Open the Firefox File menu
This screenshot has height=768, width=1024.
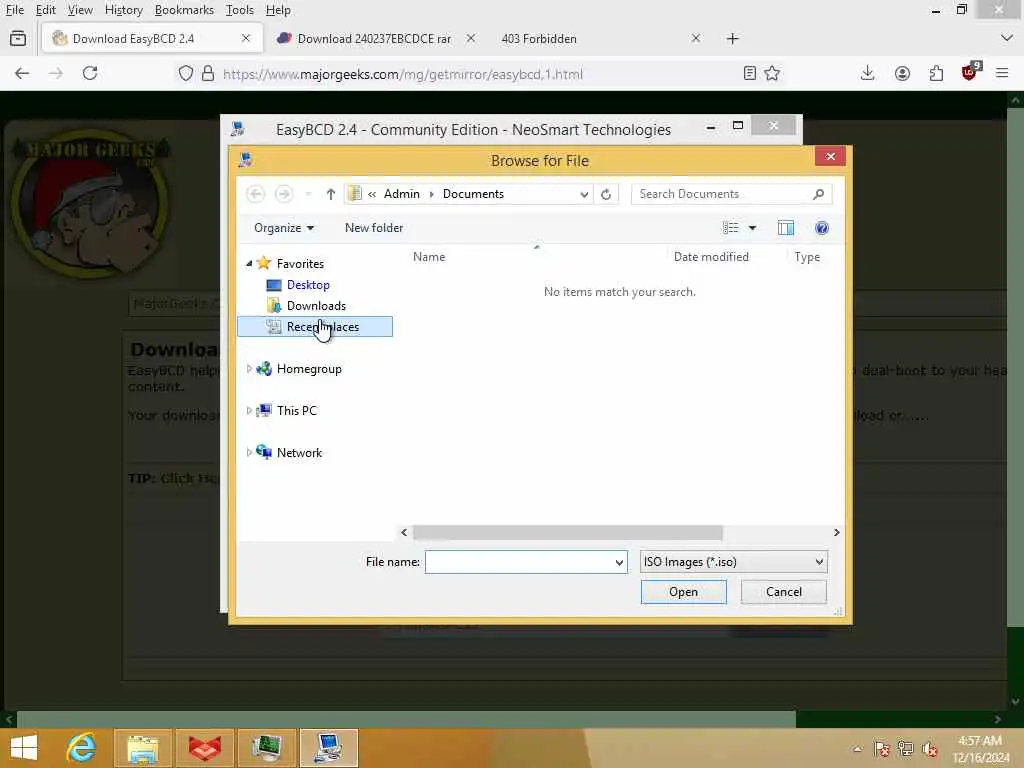click(x=14, y=10)
